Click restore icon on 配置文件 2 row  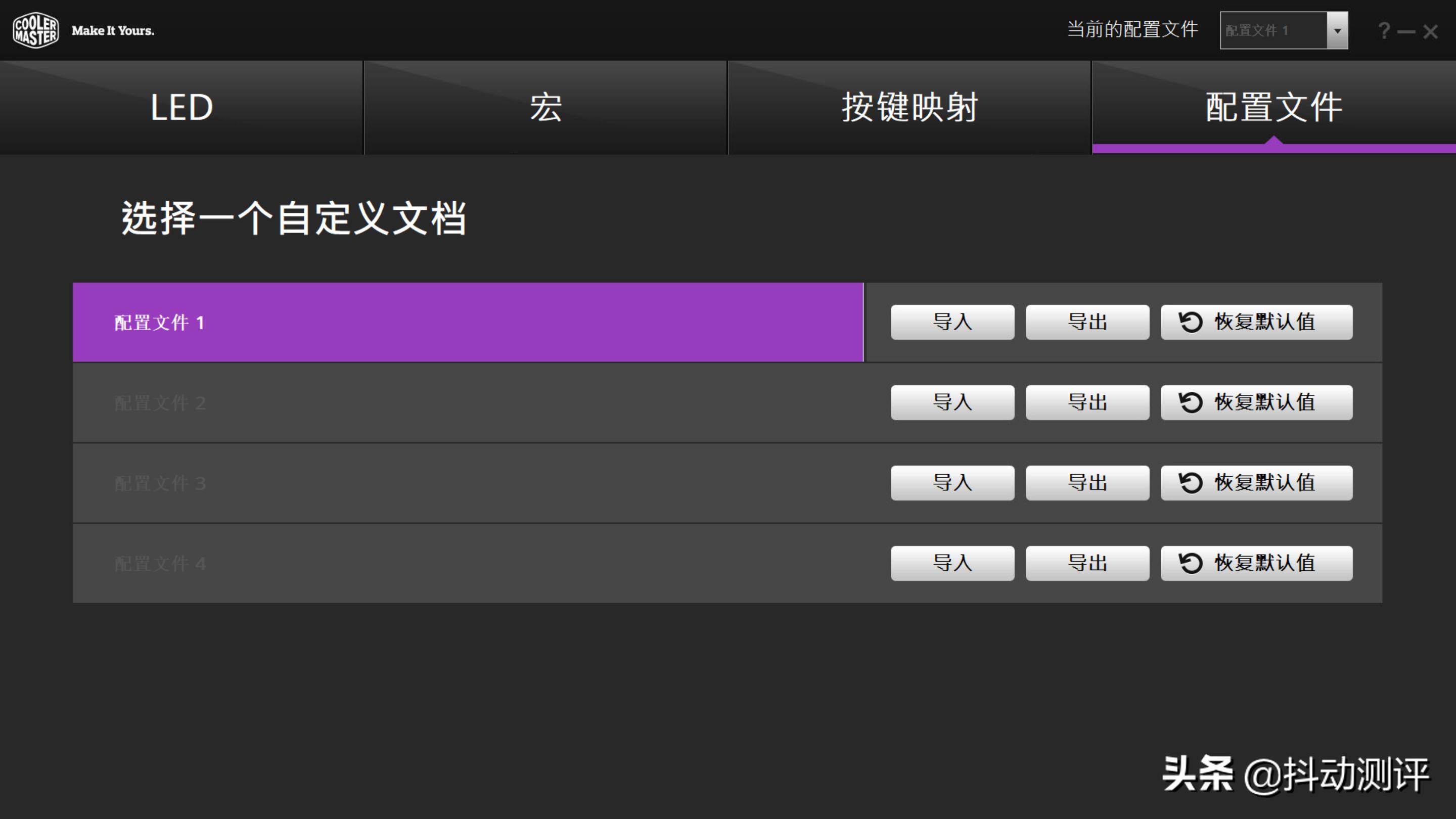pos(1191,402)
